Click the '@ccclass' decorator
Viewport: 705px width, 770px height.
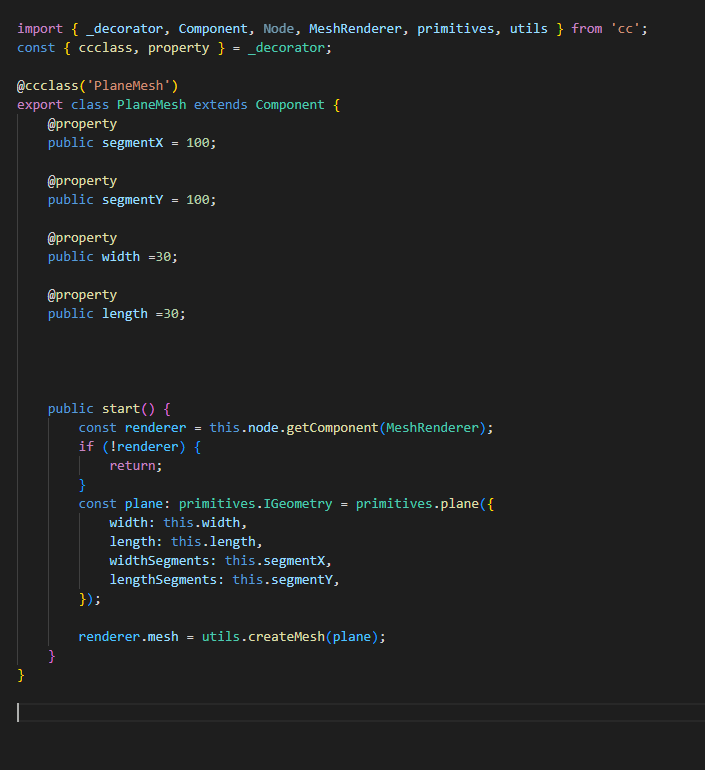(x=48, y=85)
